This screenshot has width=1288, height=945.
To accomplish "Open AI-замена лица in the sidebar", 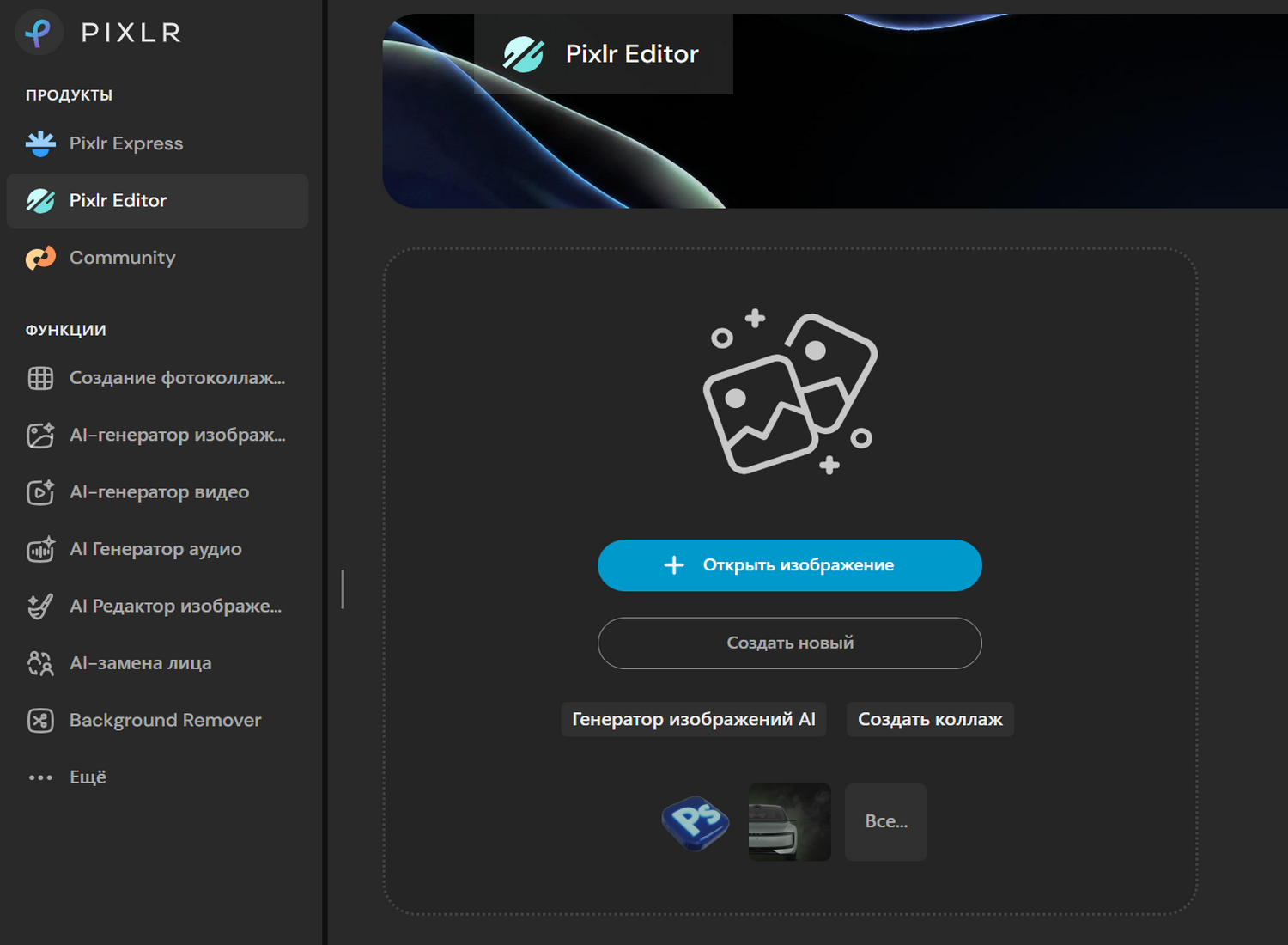I will point(157,663).
